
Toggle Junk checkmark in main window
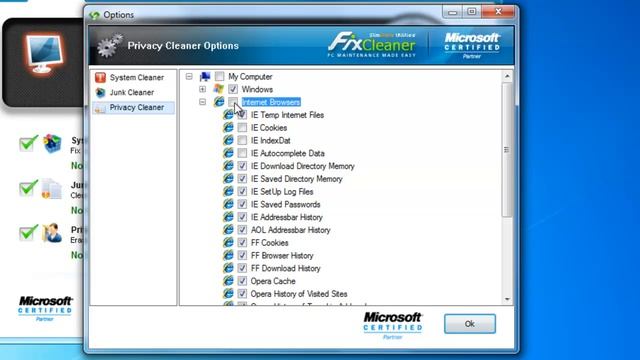pyautogui.click(x=28, y=188)
